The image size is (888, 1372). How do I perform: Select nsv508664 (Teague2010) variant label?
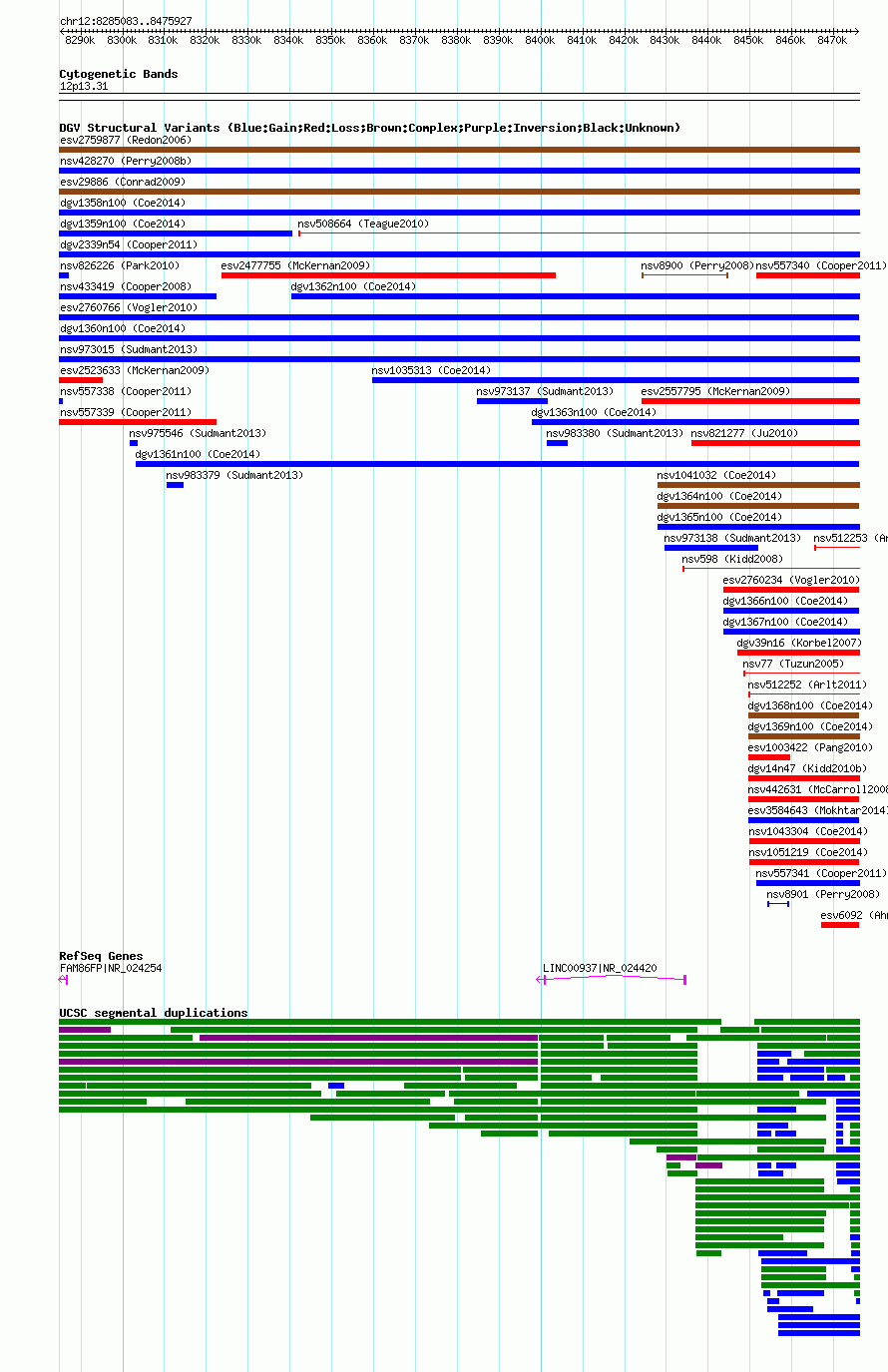pyautogui.click(x=363, y=225)
